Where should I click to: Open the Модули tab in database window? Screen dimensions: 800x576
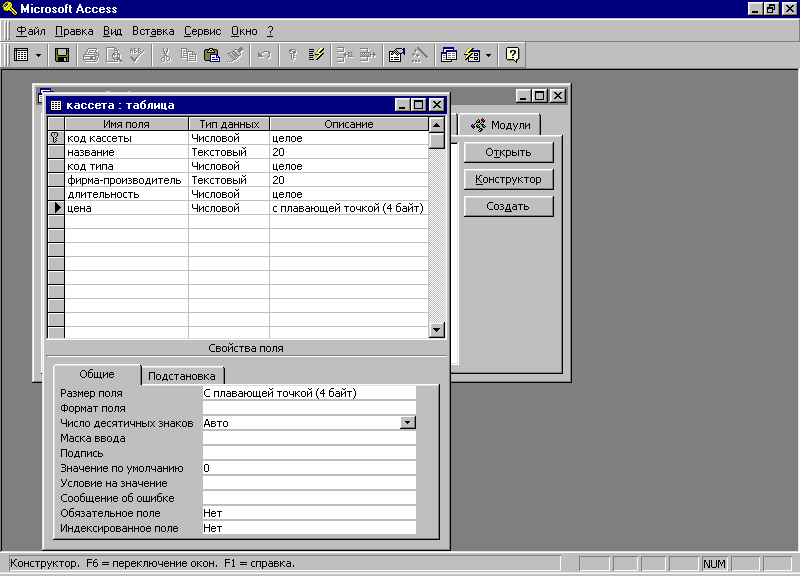click(x=500, y=125)
